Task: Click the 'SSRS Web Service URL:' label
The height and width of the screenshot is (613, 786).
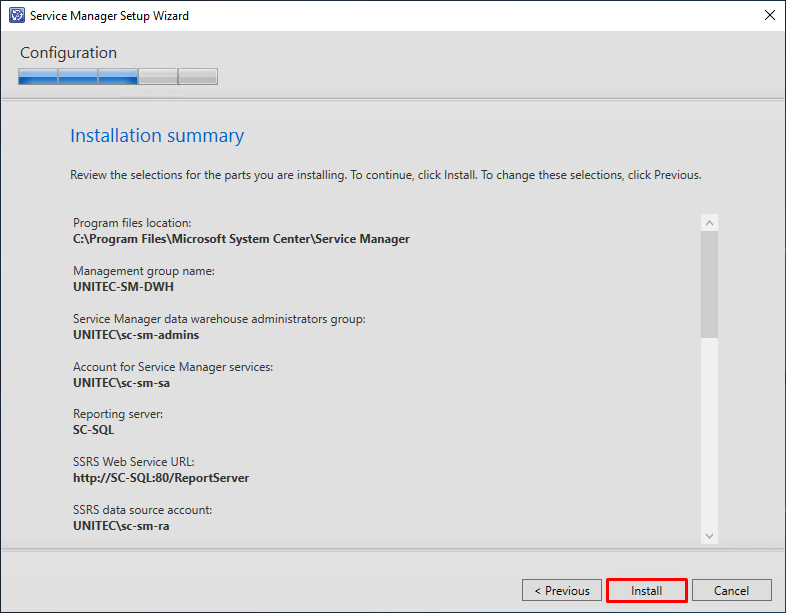Action: (133, 462)
